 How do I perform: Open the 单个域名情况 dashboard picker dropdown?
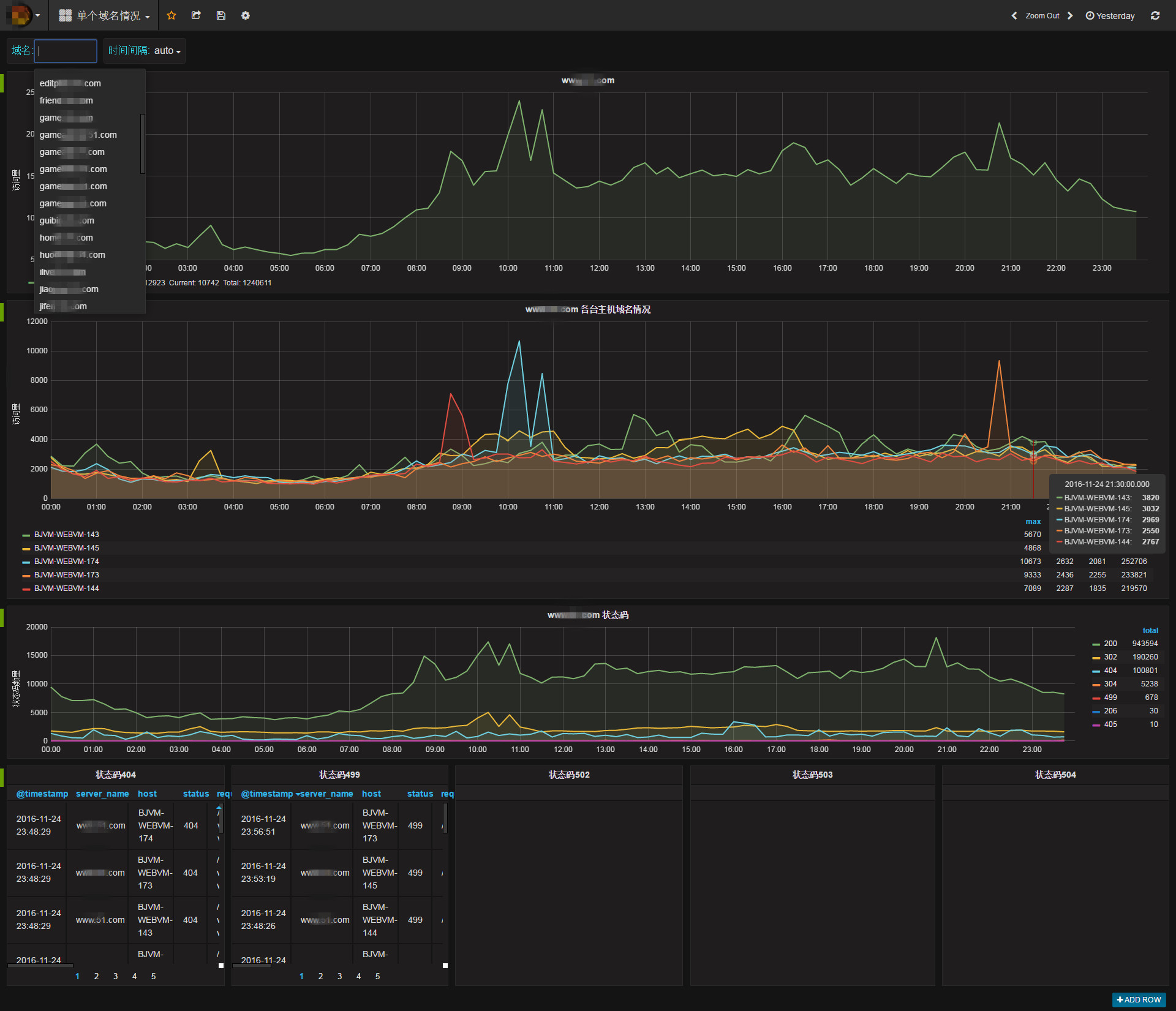105,15
